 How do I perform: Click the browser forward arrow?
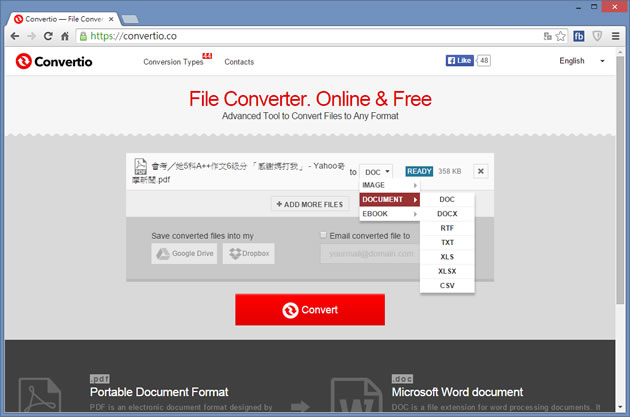[x=31, y=36]
